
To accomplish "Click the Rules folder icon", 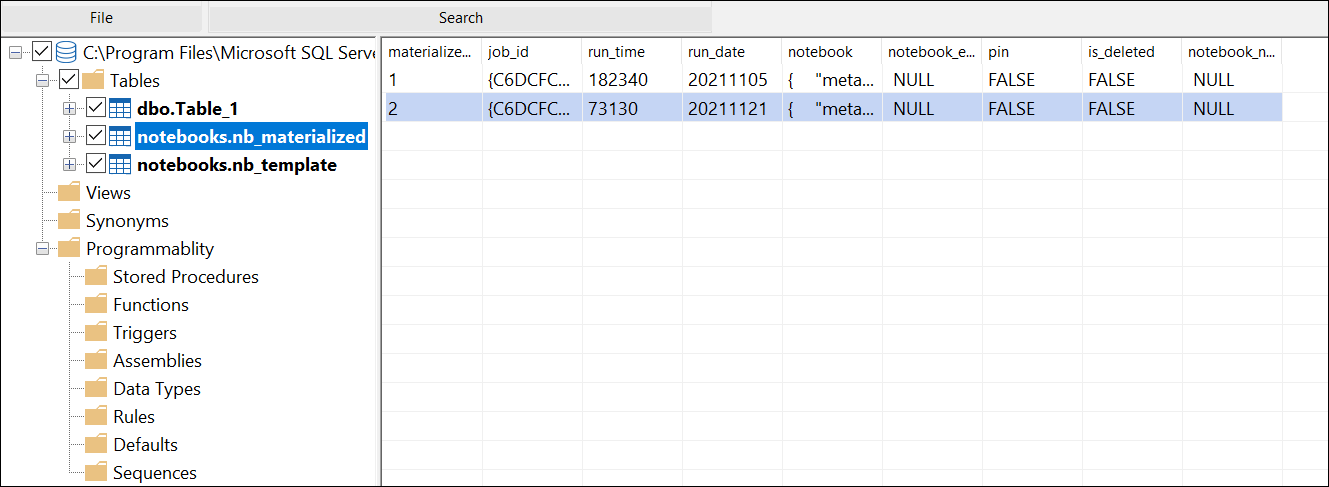I will [96, 416].
